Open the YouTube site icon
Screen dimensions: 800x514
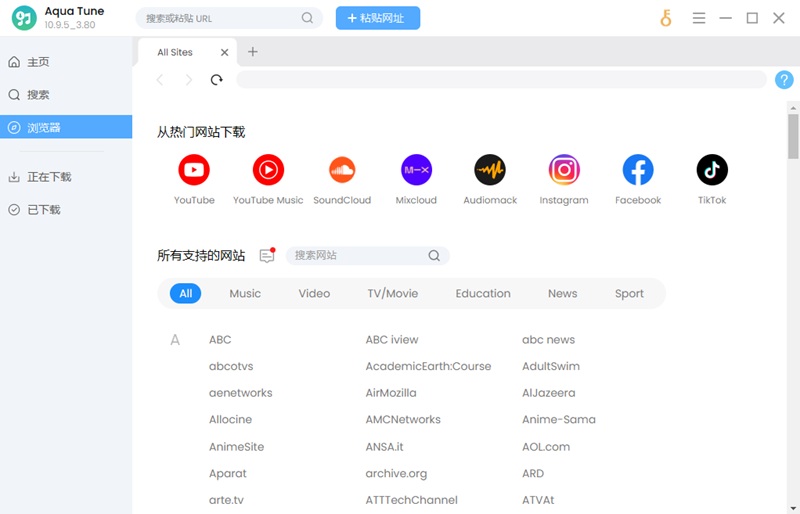coord(194,169)
